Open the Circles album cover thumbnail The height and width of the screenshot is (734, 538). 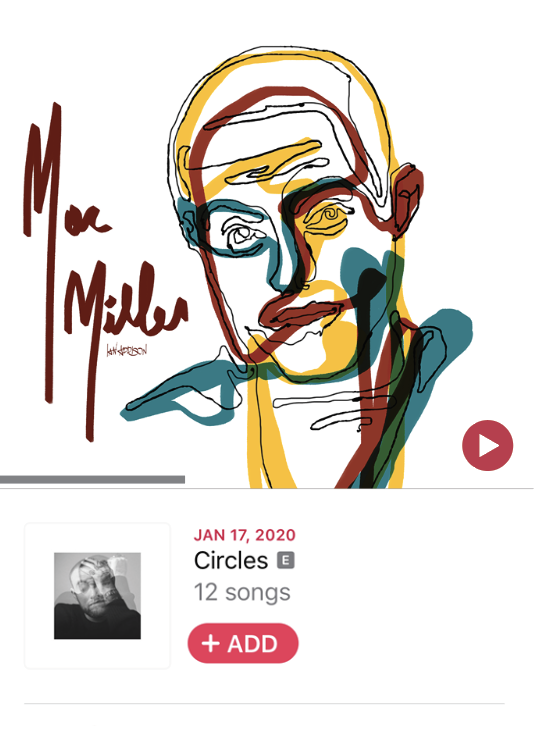97,596
